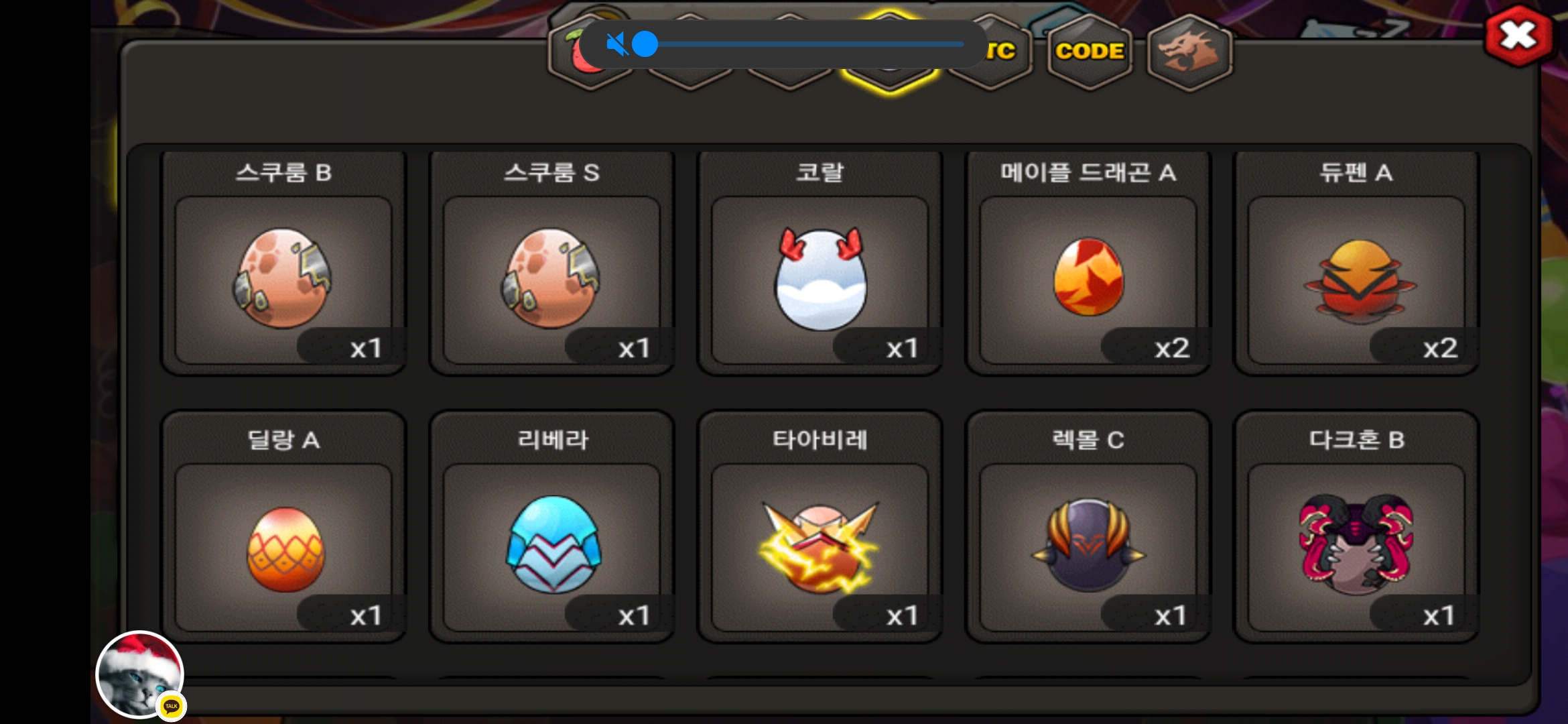Unmute using the muted speaker icon
Screen dimensions: 1568x724
pyautogui.click(x=616, y=44)
